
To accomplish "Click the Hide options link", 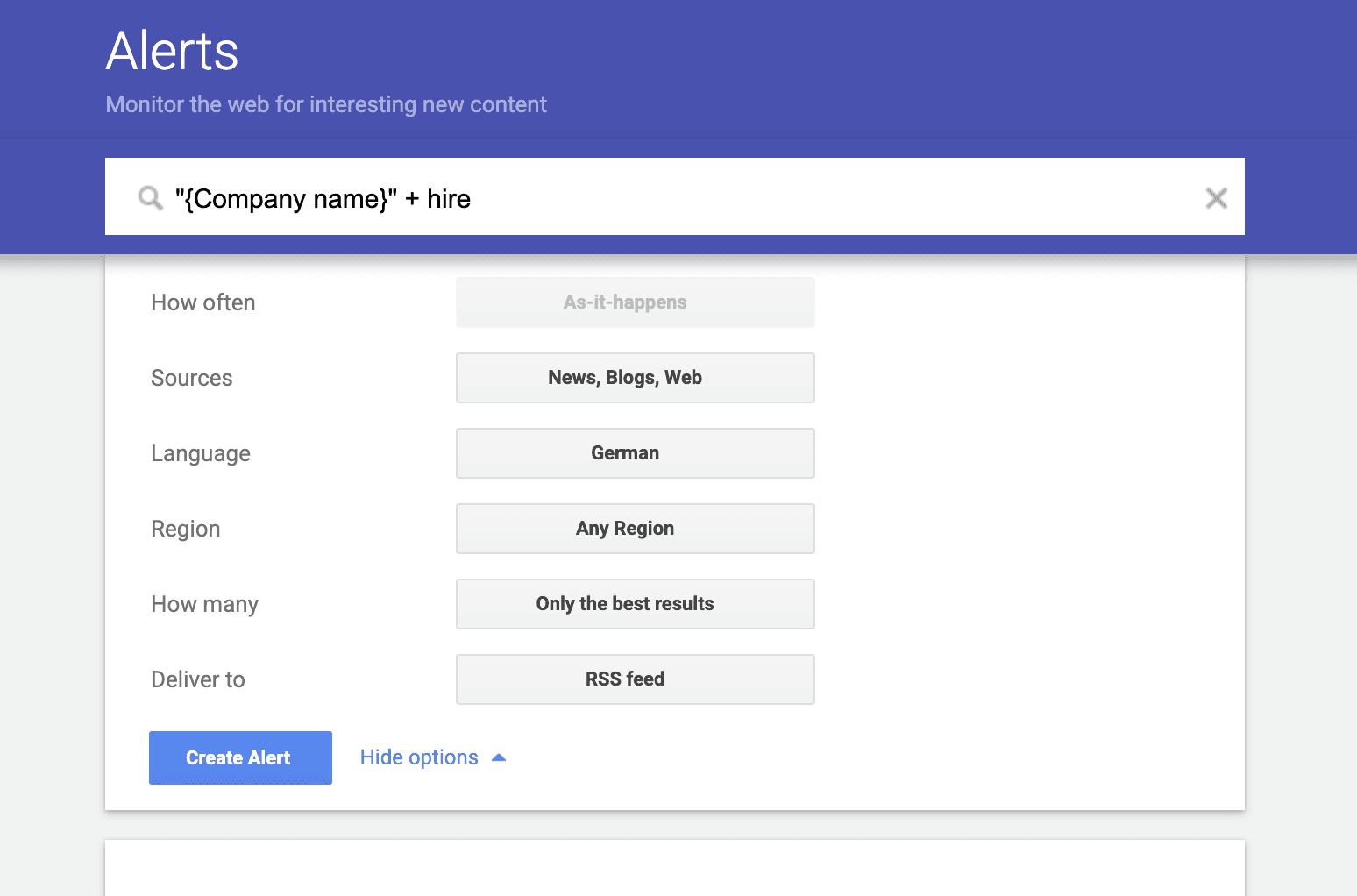I will (x=418, y=757).
